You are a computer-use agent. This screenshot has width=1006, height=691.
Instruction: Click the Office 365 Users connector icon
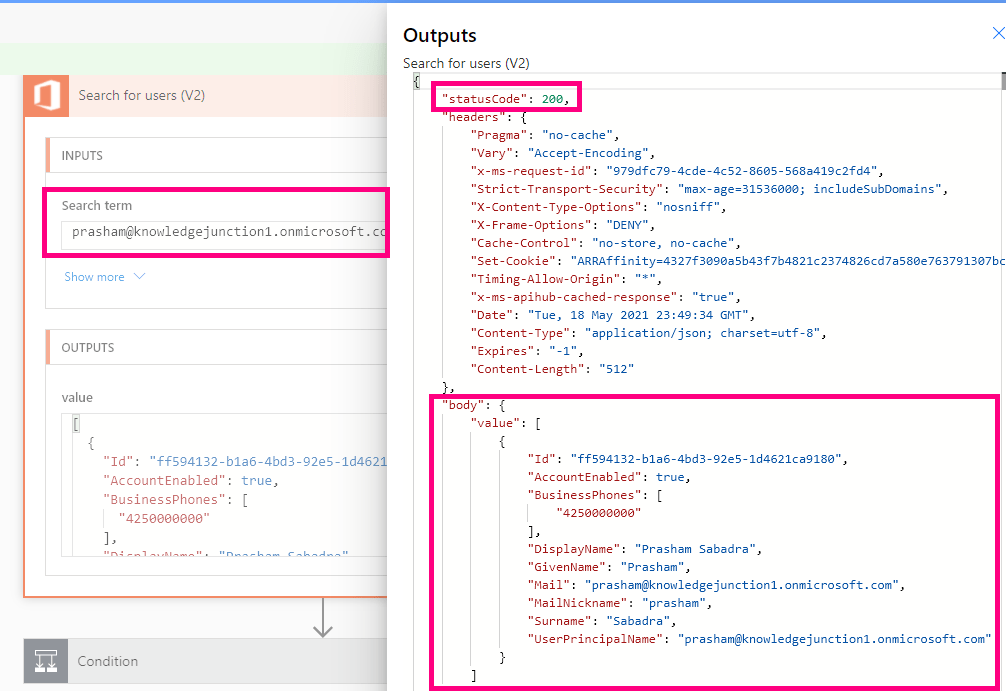point(46,96)
